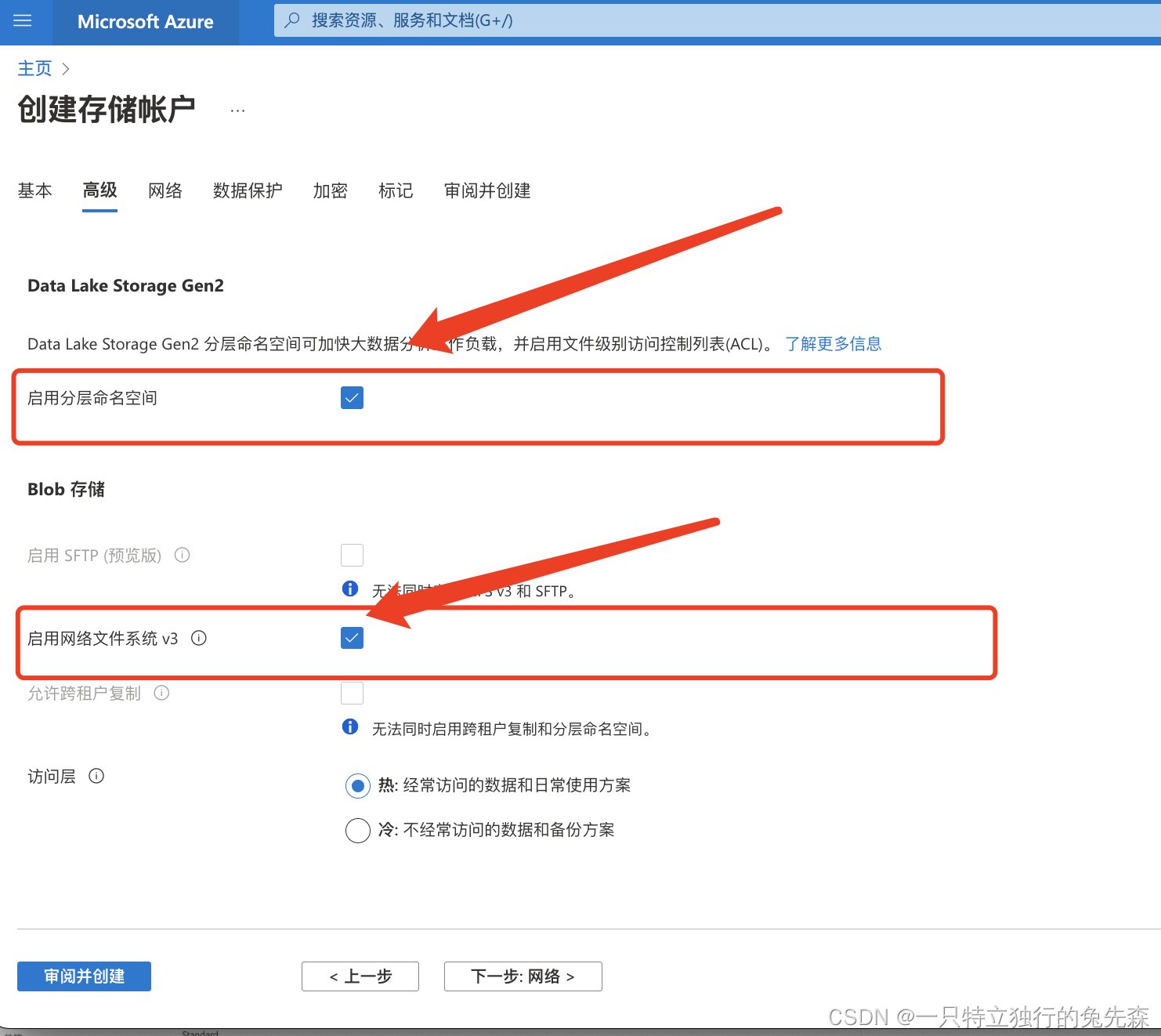Screen dimensions: 1161x1036
Task: Click 下一步: 网络 button
Action: point(523,976)
